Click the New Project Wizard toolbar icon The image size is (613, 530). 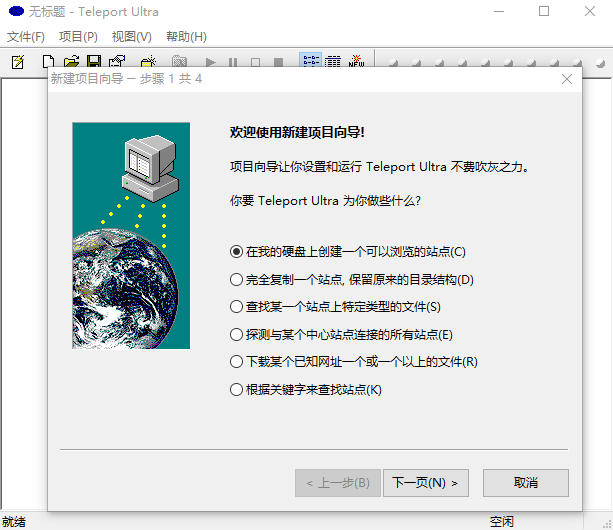click(18, 61)
